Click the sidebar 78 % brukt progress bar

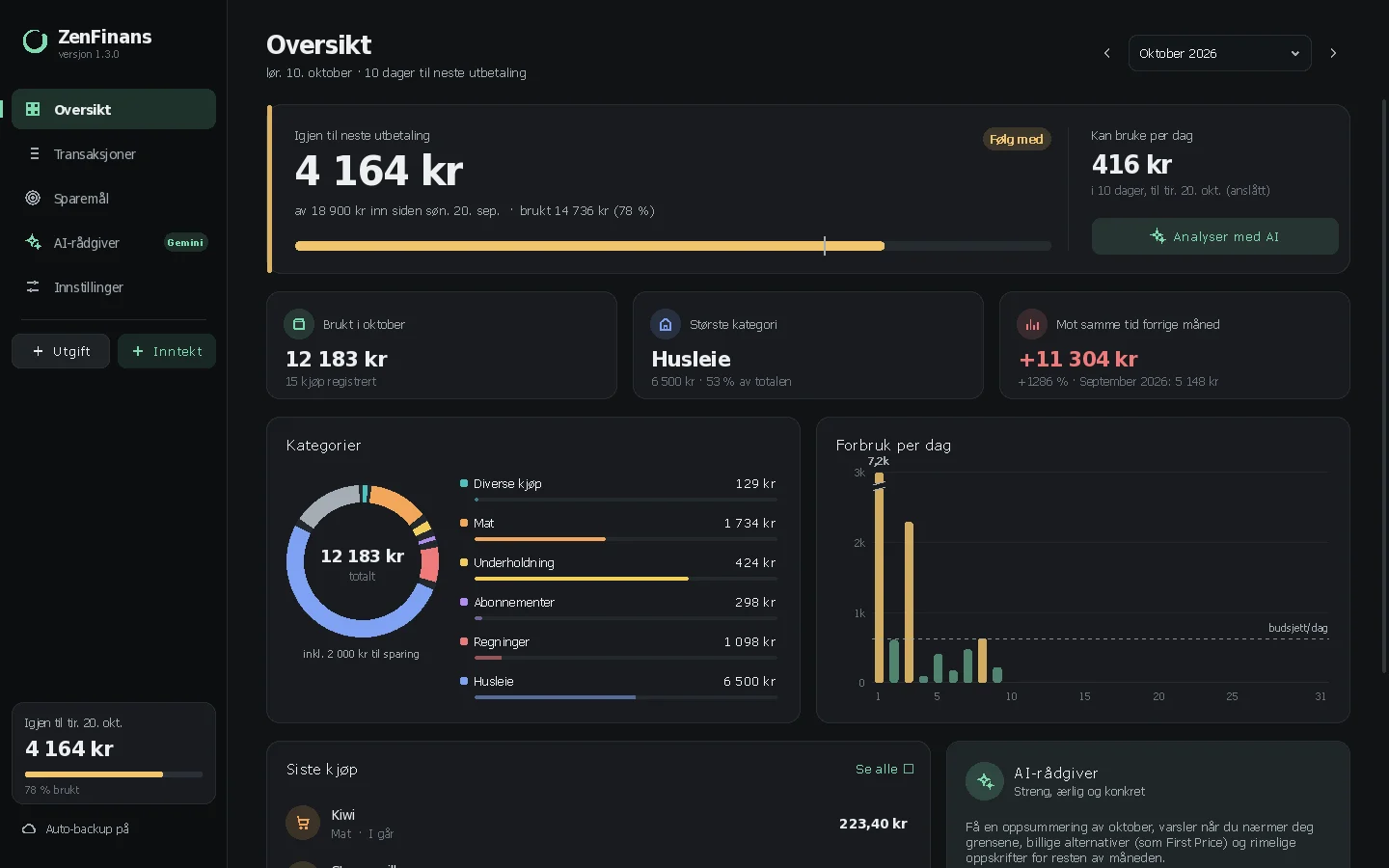[x=114, y=774]
